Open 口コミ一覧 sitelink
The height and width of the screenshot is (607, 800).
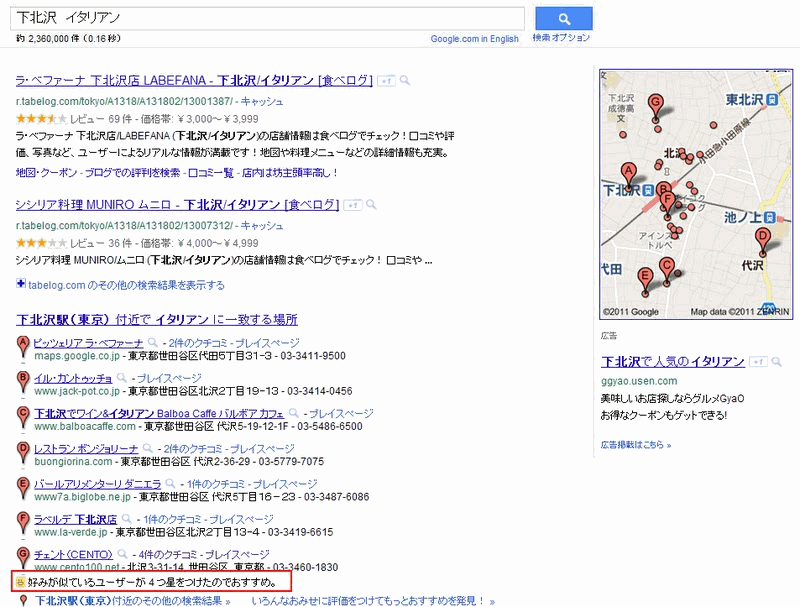click(x=211, y=173)
